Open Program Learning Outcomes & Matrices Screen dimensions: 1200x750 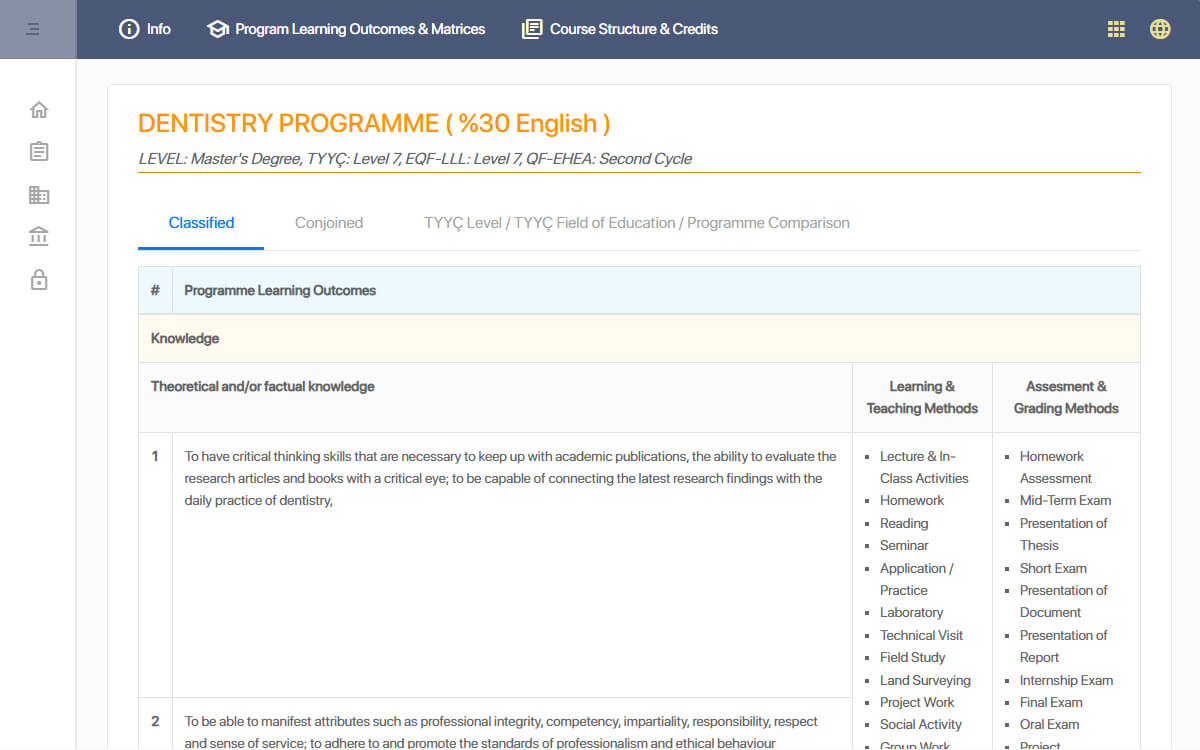(346, 29)
